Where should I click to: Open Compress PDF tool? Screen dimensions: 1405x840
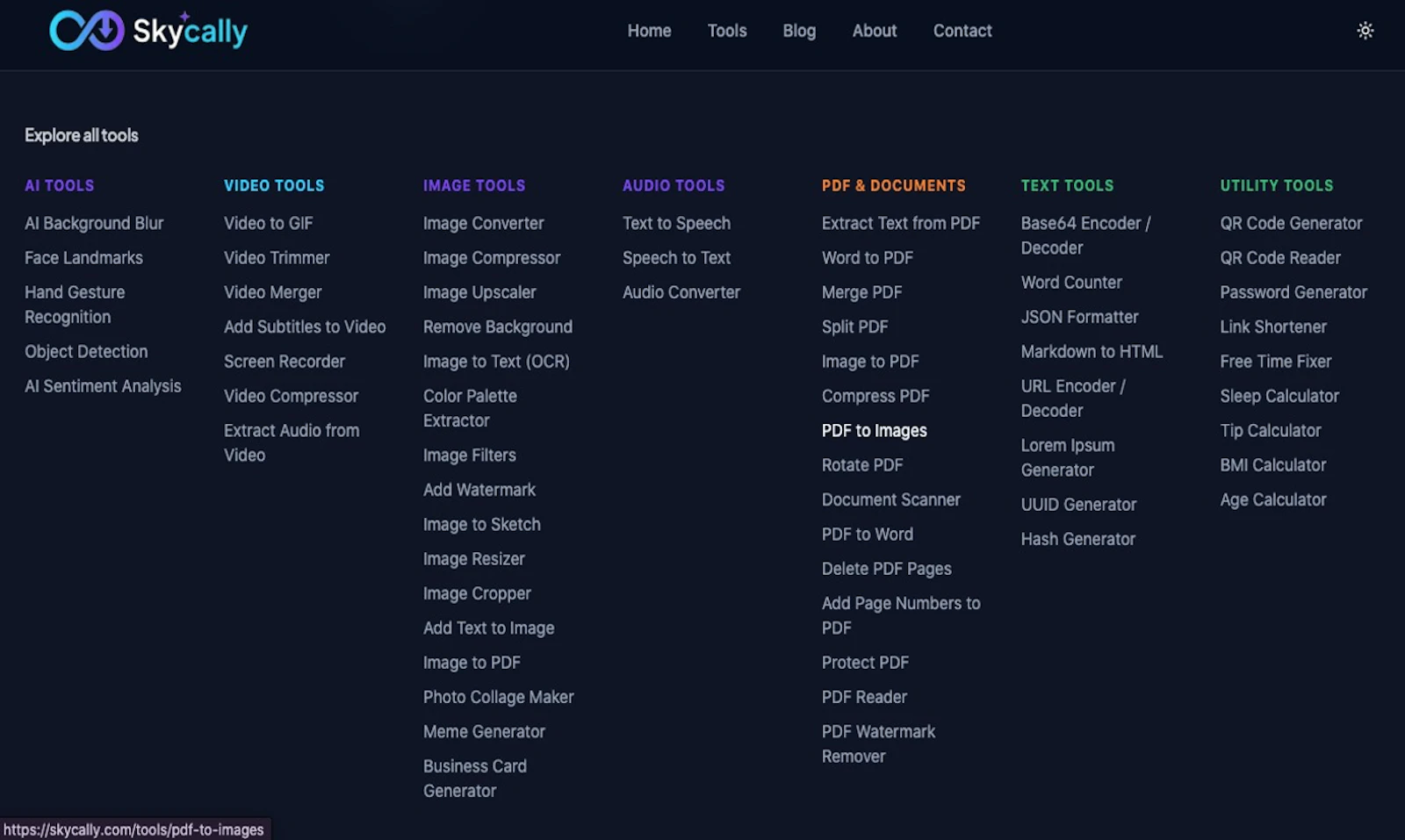[x=875, y=396]
